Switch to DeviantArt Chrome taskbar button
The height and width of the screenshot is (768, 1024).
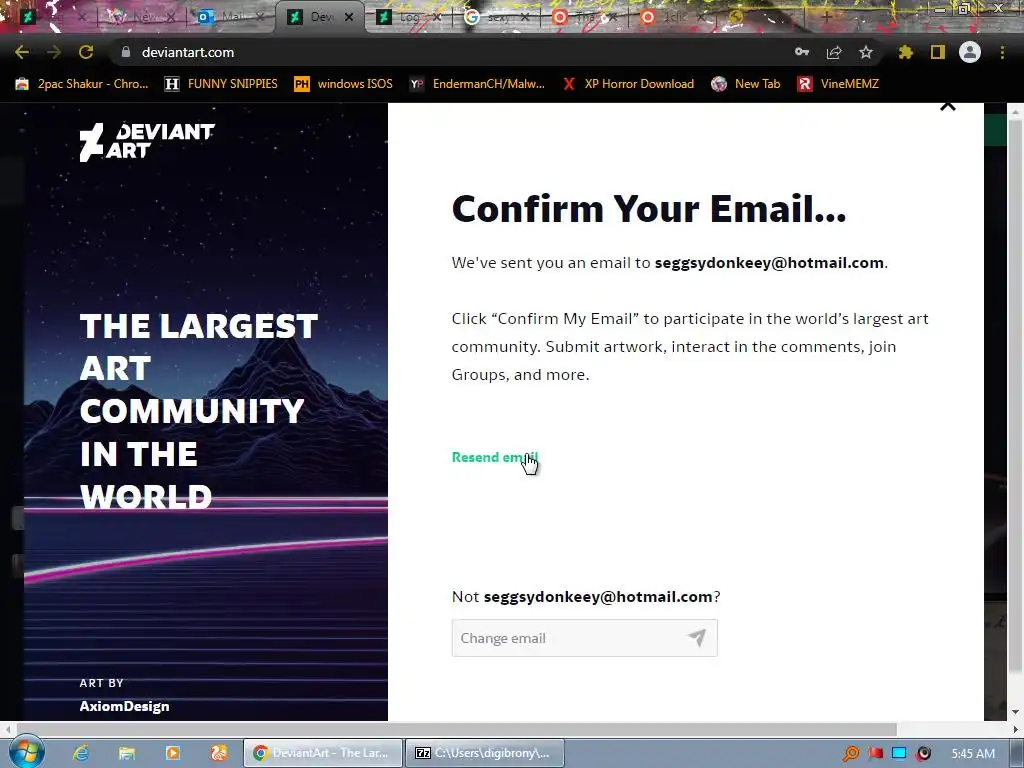[x=323, y=753]
